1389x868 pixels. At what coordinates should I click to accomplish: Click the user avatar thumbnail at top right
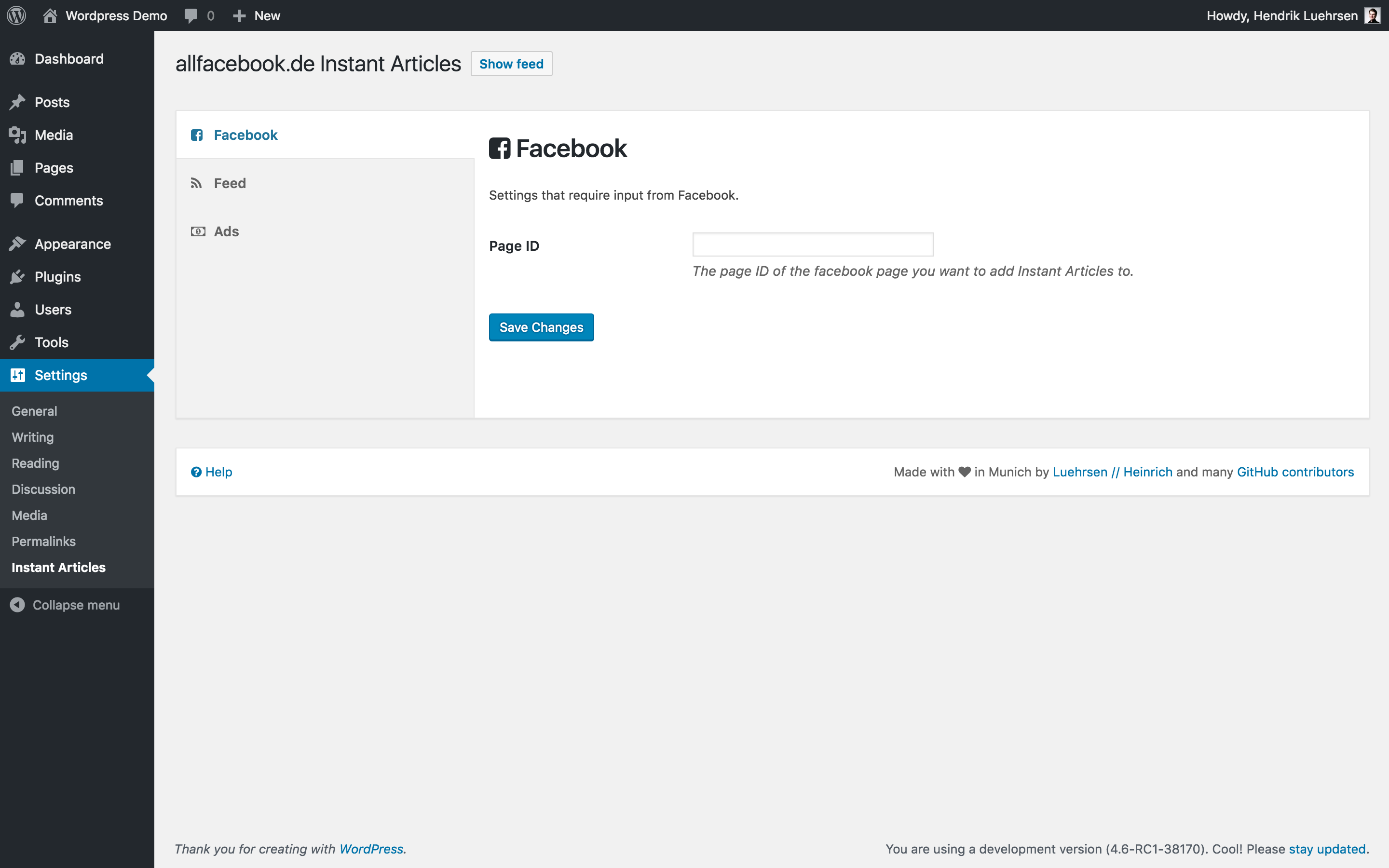pyautogui.click(x=1372, y=15)
